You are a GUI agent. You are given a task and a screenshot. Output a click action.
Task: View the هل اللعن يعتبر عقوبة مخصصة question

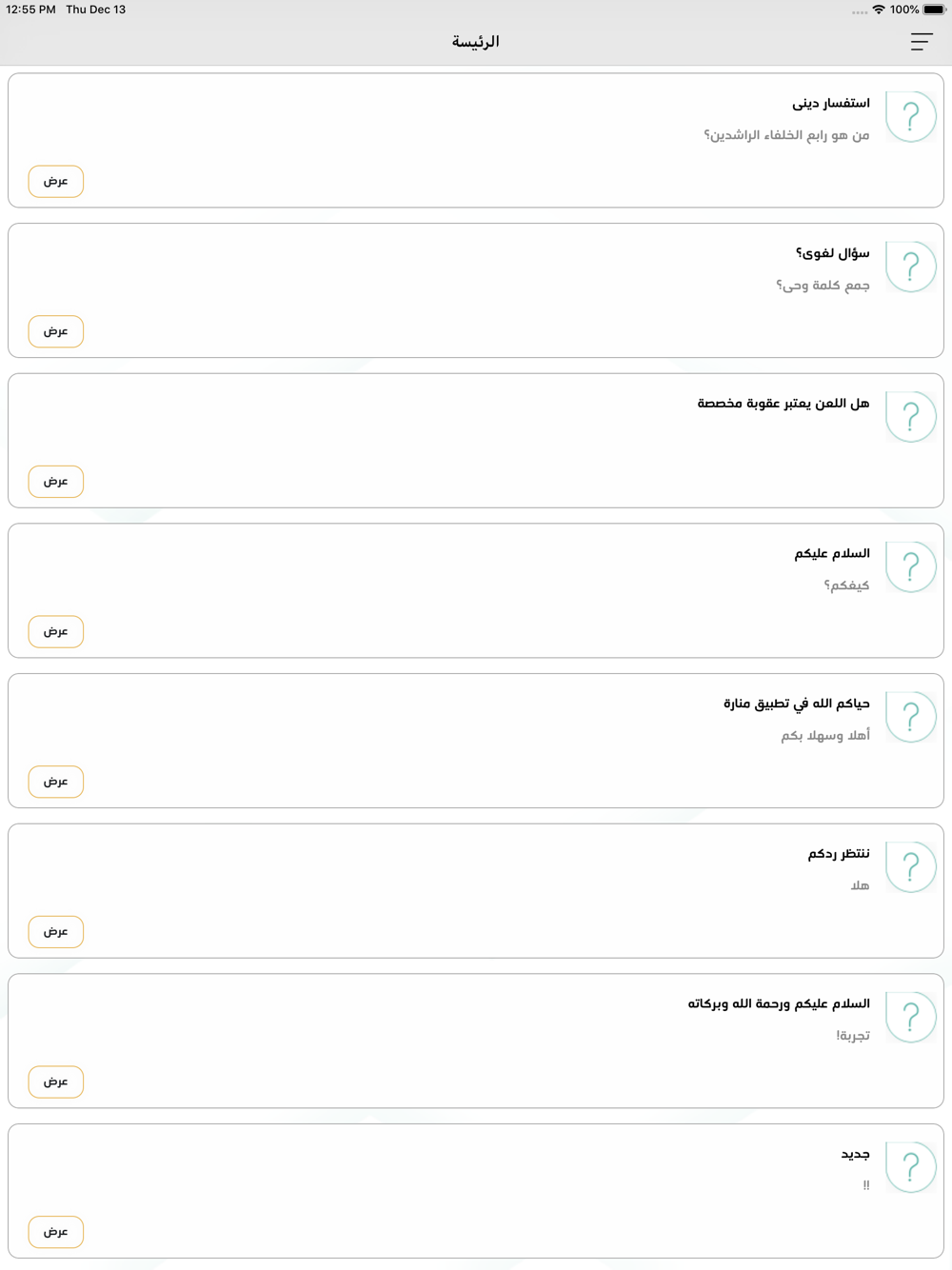point(56,482)
